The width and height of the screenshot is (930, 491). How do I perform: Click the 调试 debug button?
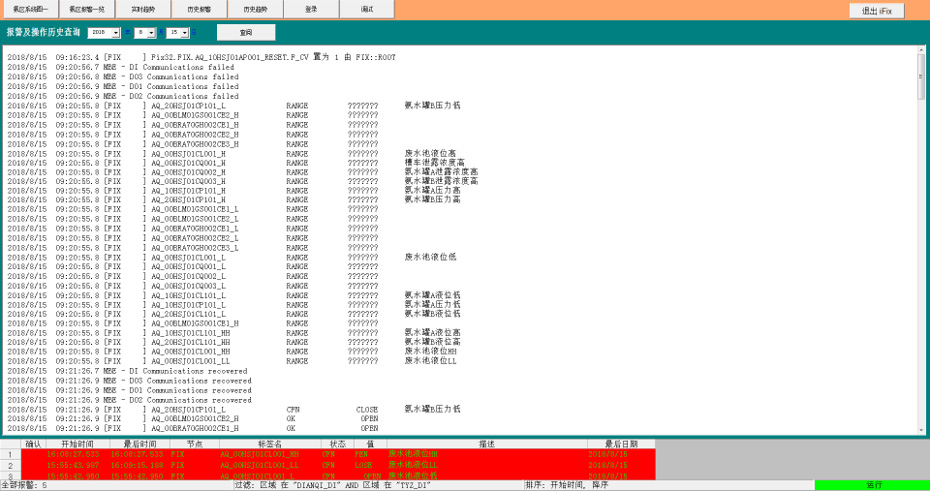(x=367, y=9)
